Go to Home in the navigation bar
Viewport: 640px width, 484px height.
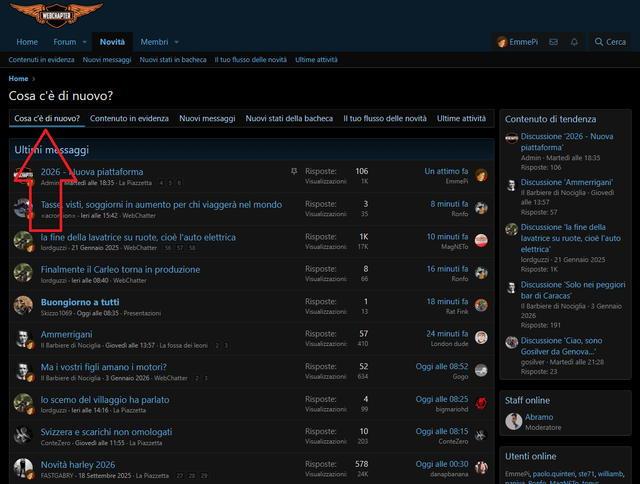click(x=27, y=42)
